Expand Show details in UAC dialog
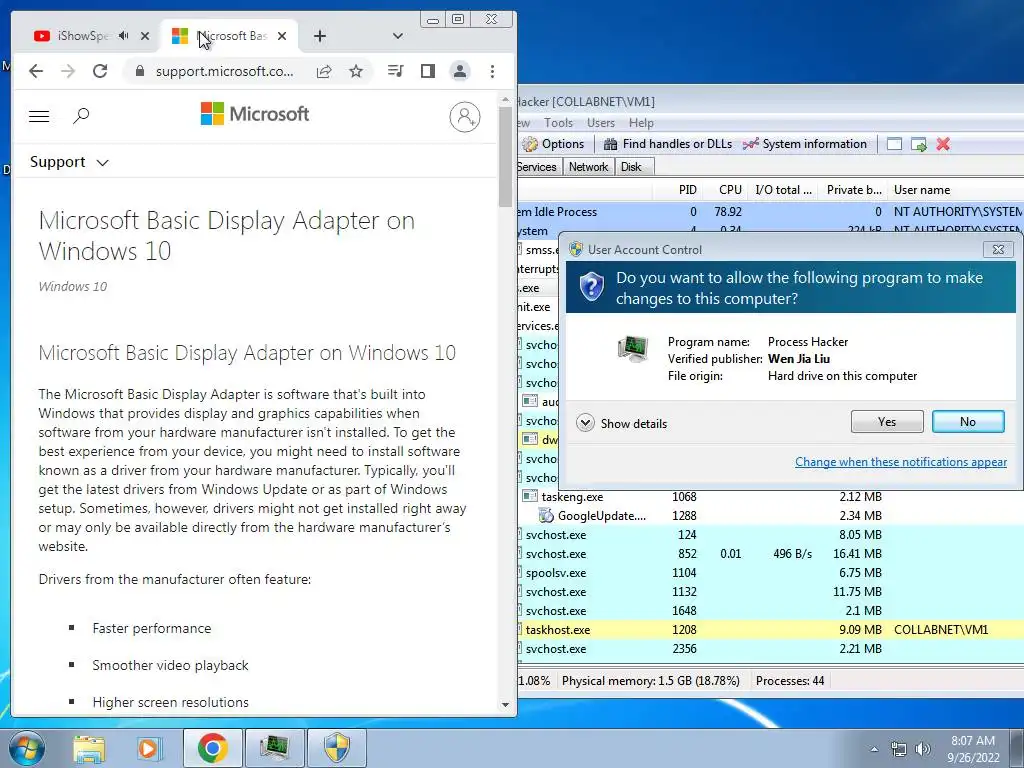The height and width of the screenshot is (768, 1024). point(622,423)
